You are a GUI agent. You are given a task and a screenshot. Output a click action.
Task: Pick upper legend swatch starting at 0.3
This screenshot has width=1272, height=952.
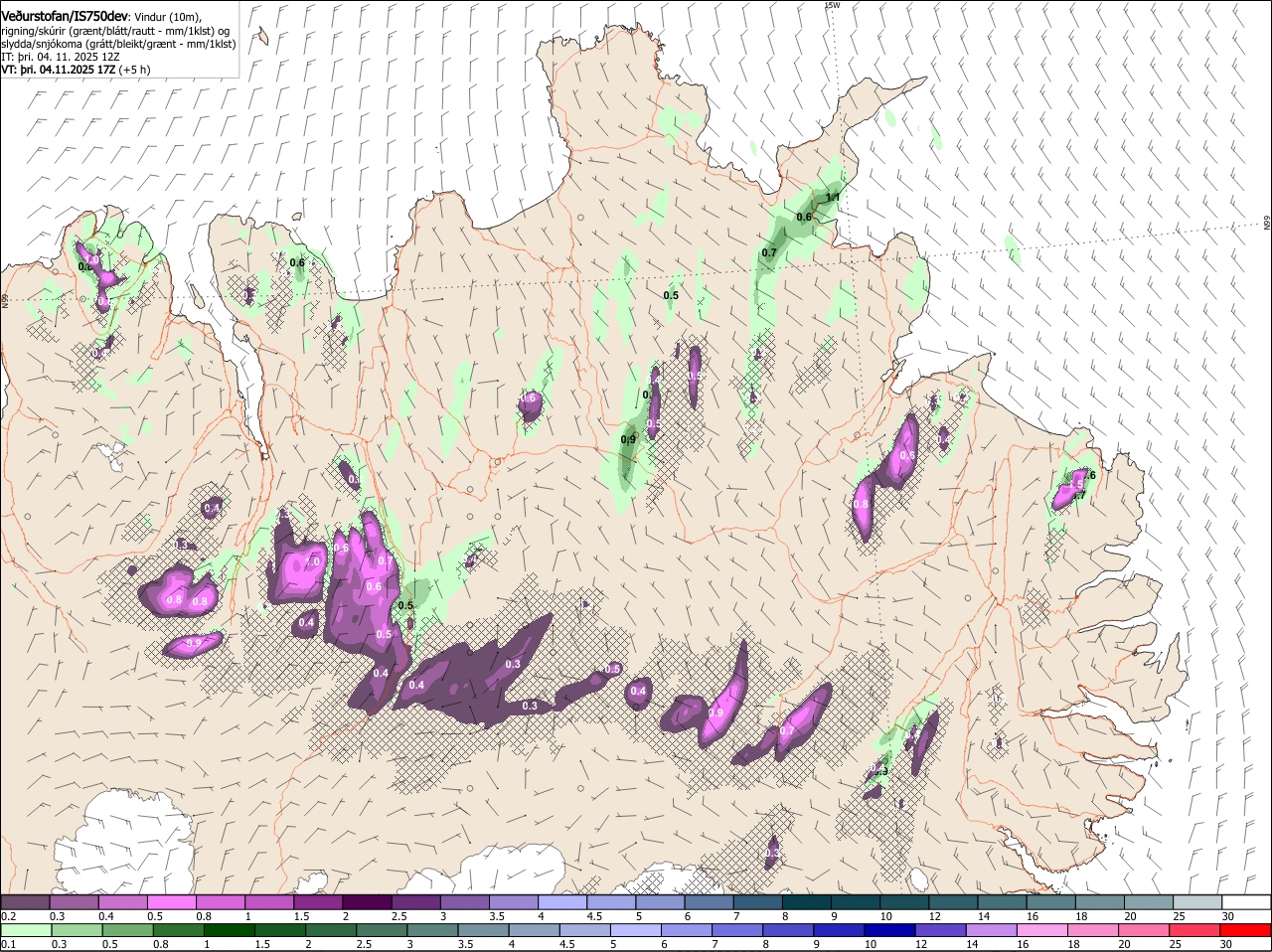point(74,902)
